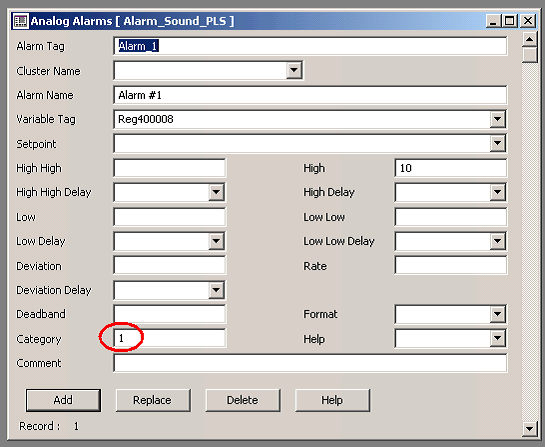Click the Category field containing 1
The height and width of the screenshot is (447, 545).
coord(169,338)
